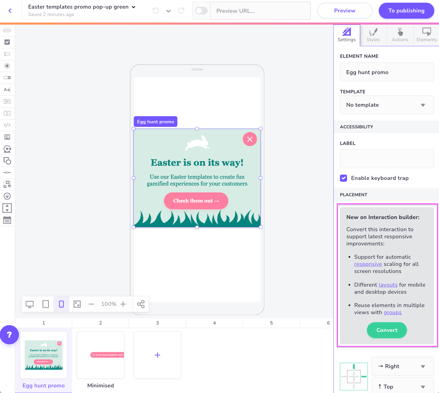Open the Right placement dropdown
This screenshot has width=439, height=393.
(x=403, y=366)
